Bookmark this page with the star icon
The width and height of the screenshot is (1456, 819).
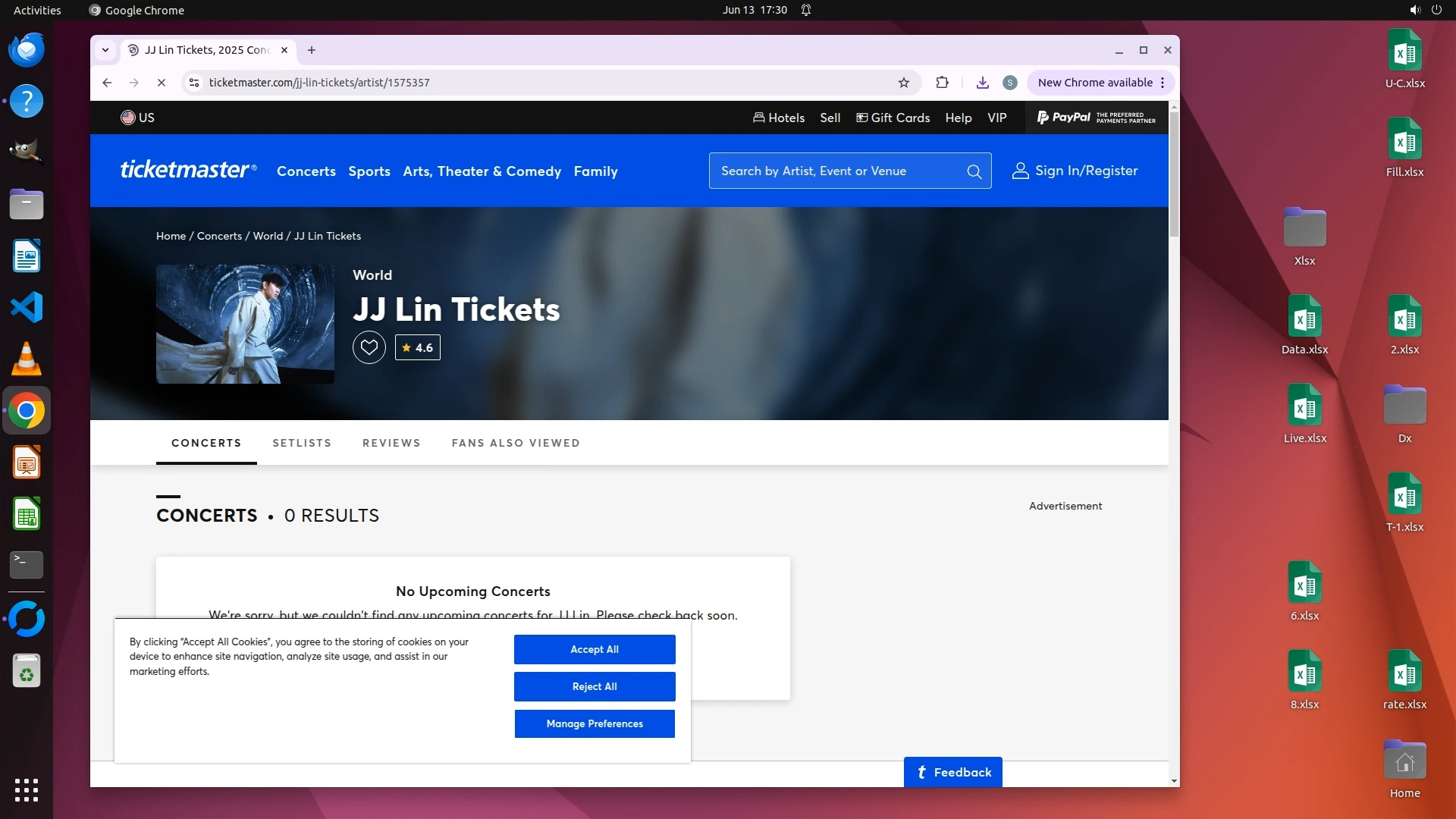click(903, 83)
